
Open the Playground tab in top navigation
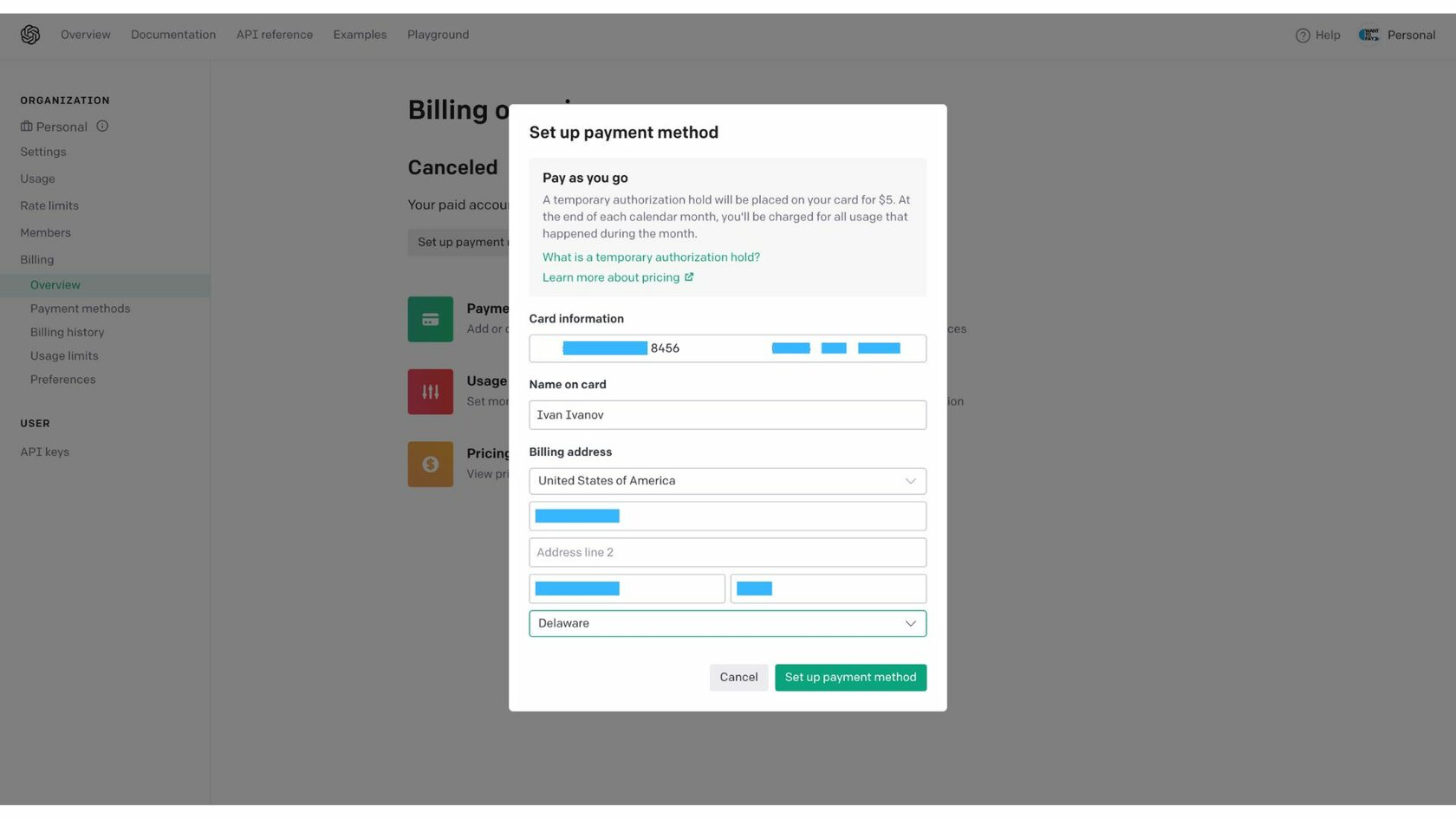[438, 35]
